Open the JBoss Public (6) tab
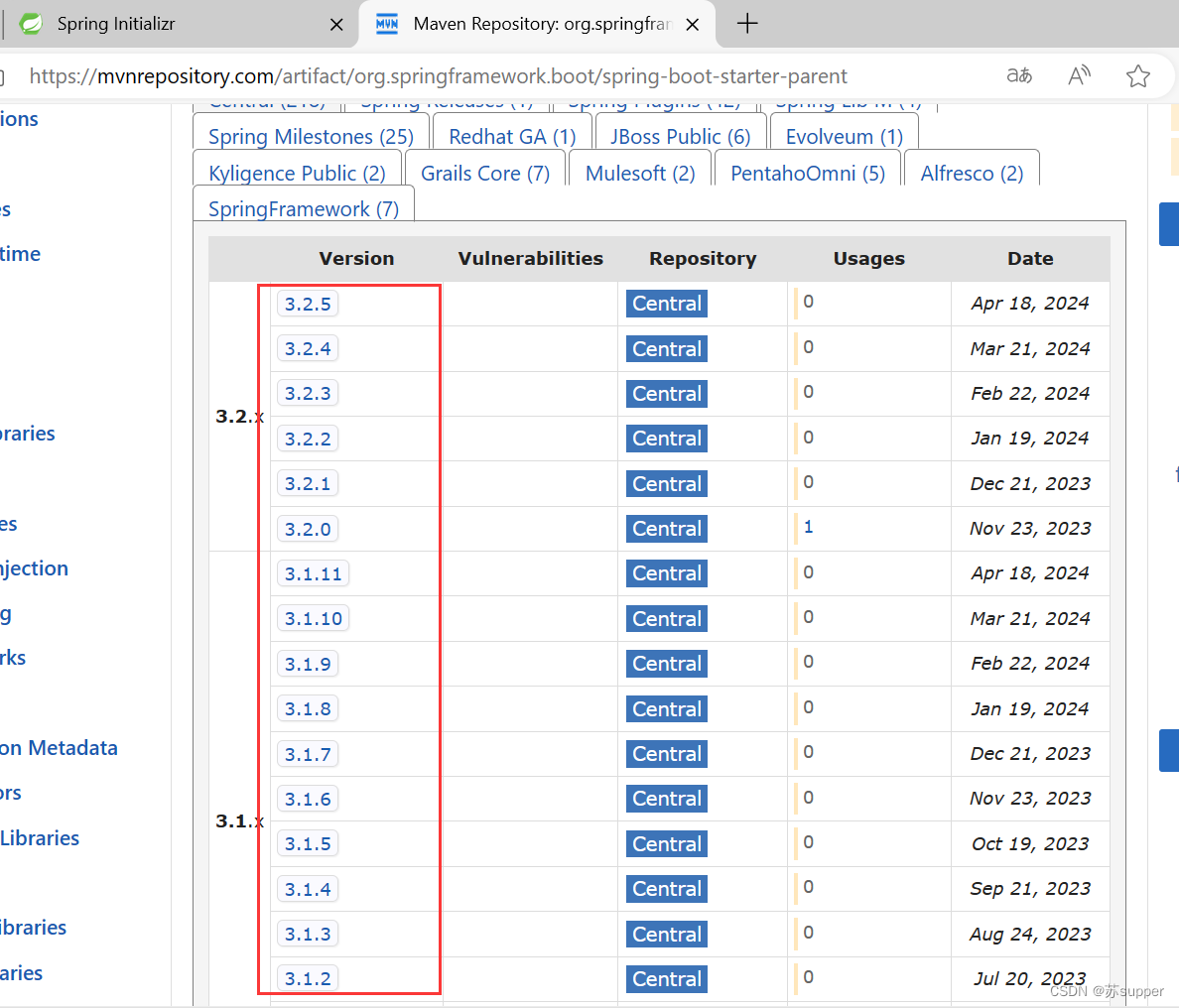The height and width of the screenshot is (1008, 1179). pyautogui.click(x=681, y=137)
